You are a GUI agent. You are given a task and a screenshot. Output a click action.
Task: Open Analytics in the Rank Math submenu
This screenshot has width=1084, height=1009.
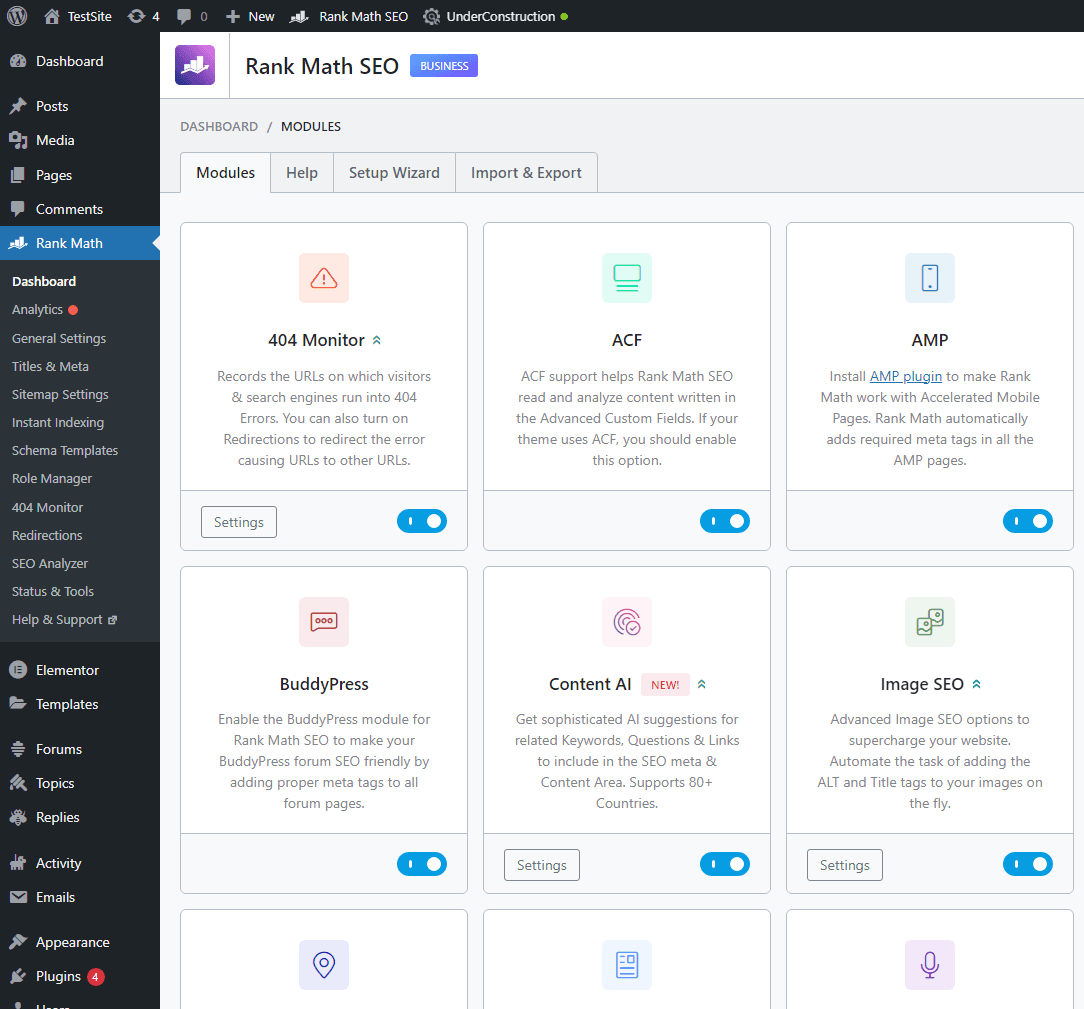[37, 310]
